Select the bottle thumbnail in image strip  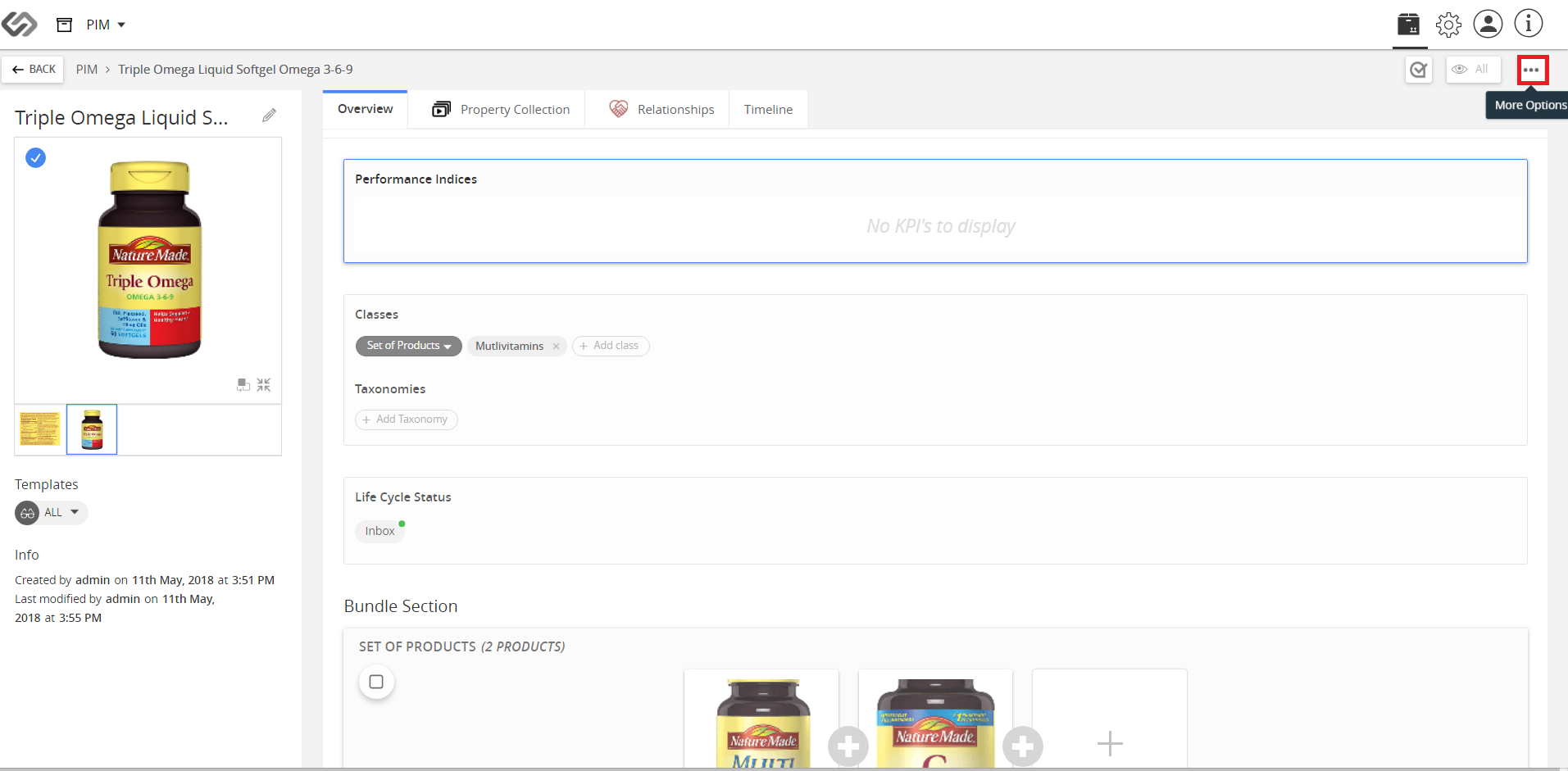click(x=92, y=429)
